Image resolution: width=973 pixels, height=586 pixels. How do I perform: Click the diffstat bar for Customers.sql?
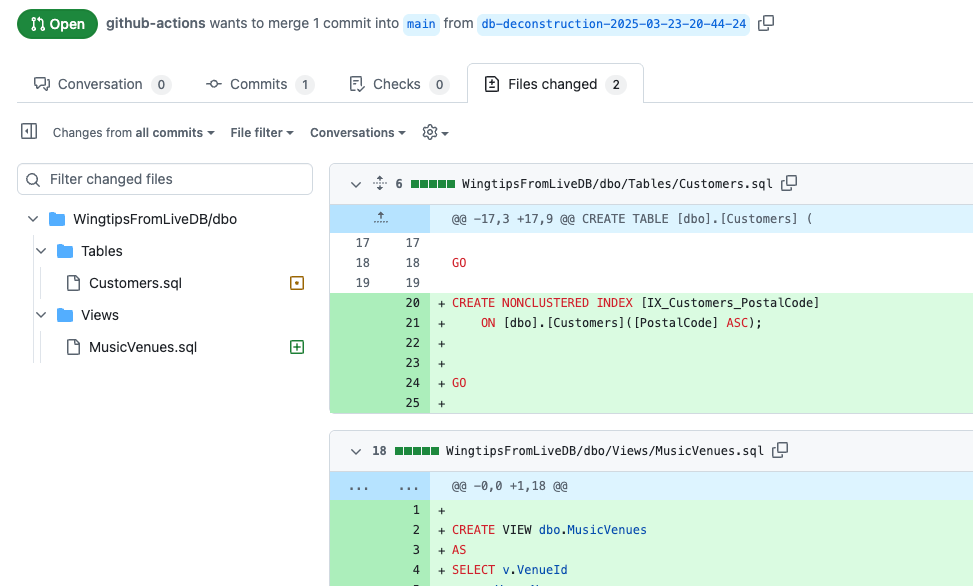coord(433,184)
